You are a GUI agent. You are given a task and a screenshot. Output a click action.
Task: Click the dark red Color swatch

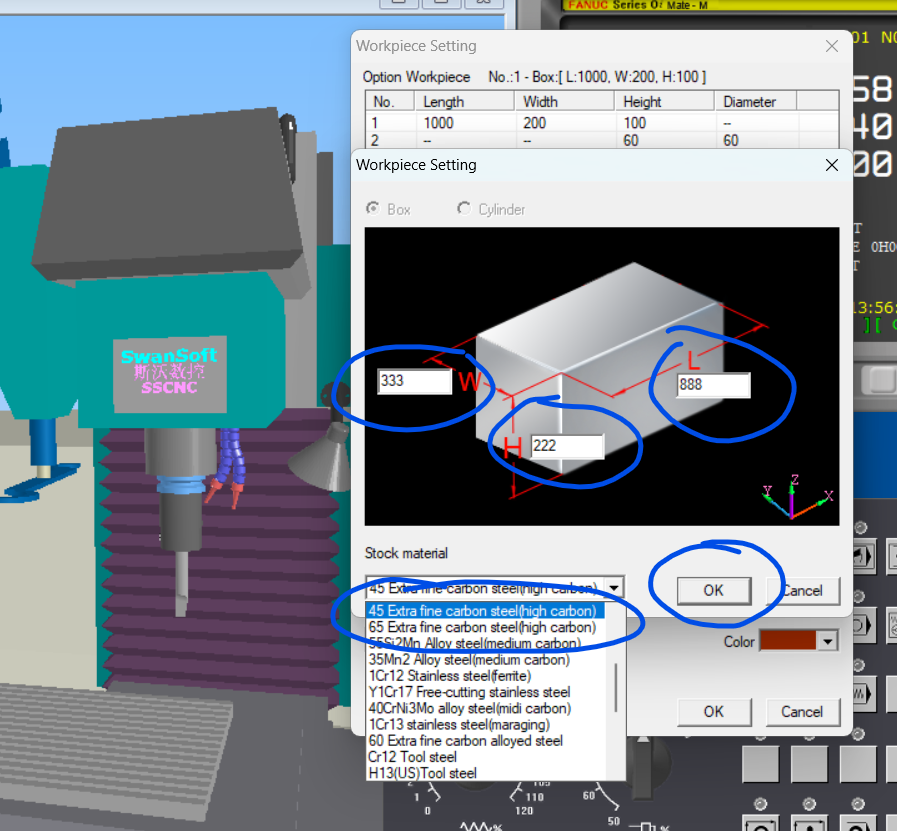coord(787,642)
